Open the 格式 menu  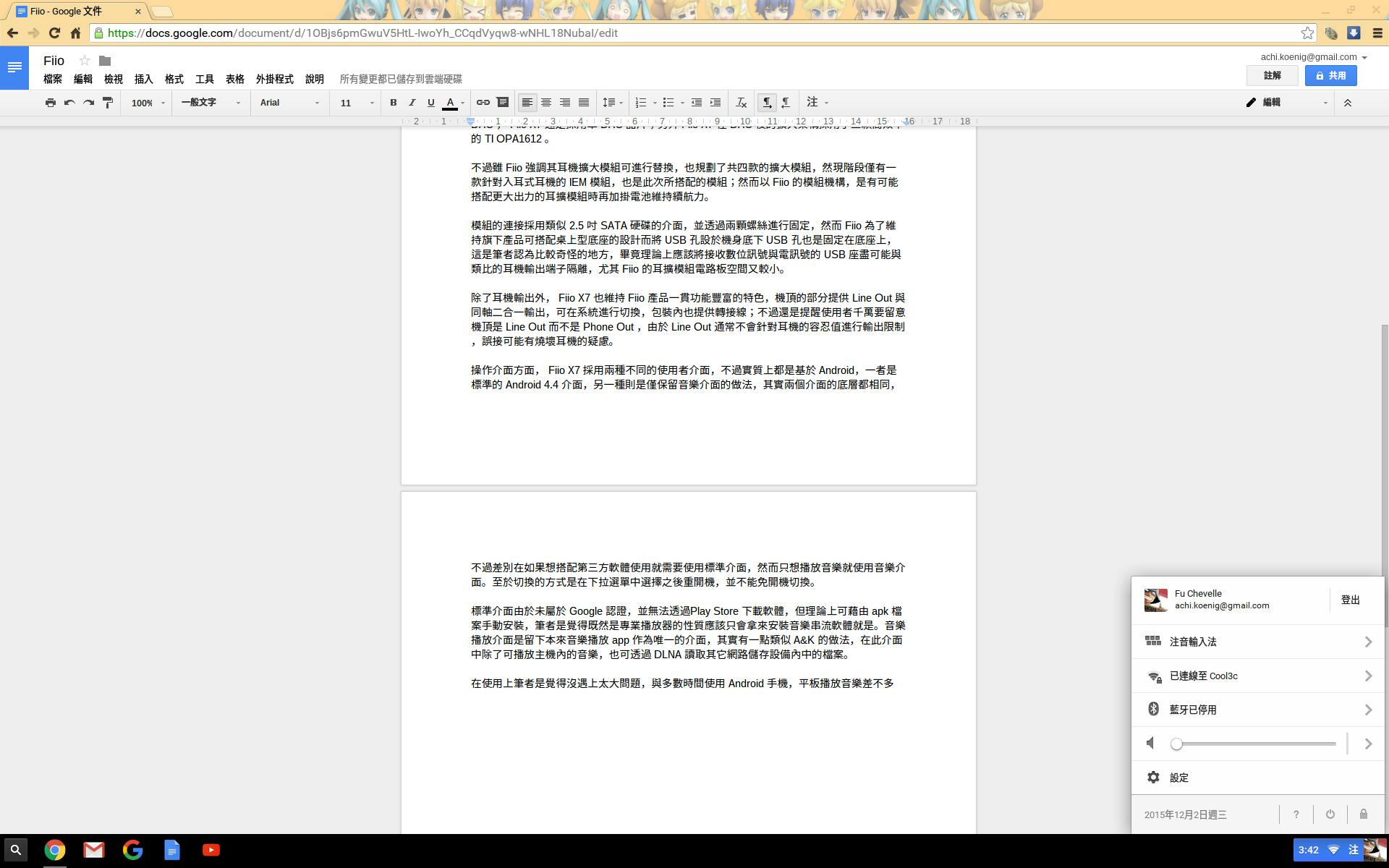click(x=174, y=79)
